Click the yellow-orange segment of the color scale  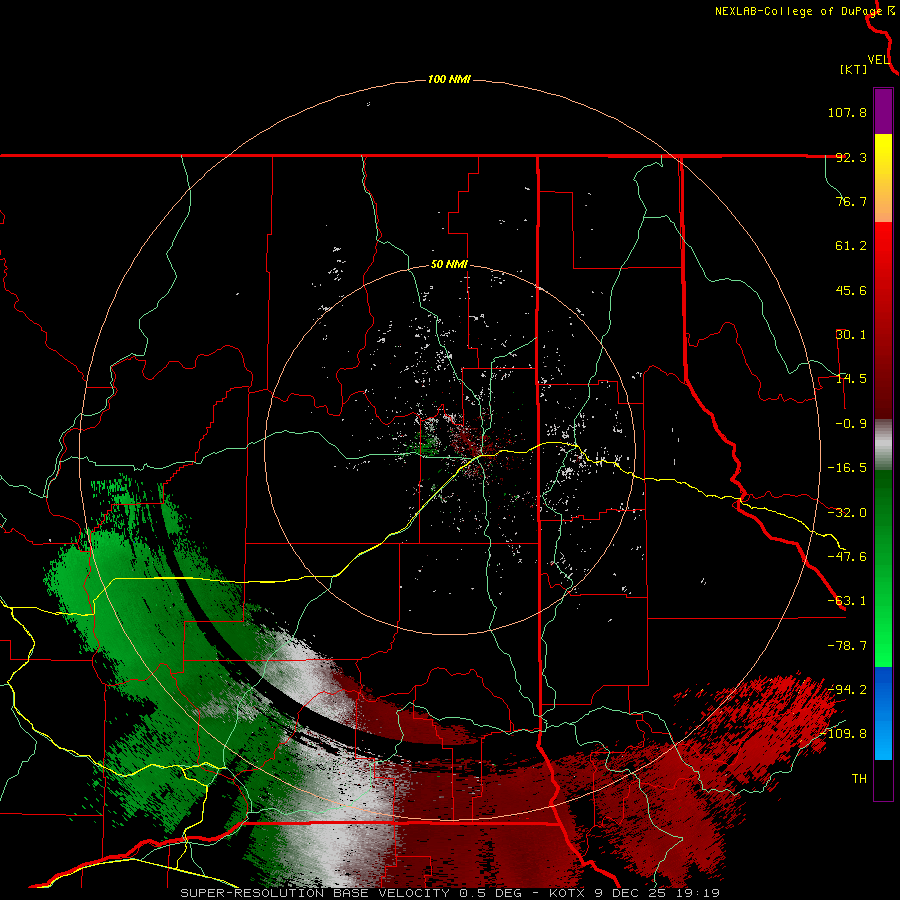pyautogui.click(x=883, y=178)
